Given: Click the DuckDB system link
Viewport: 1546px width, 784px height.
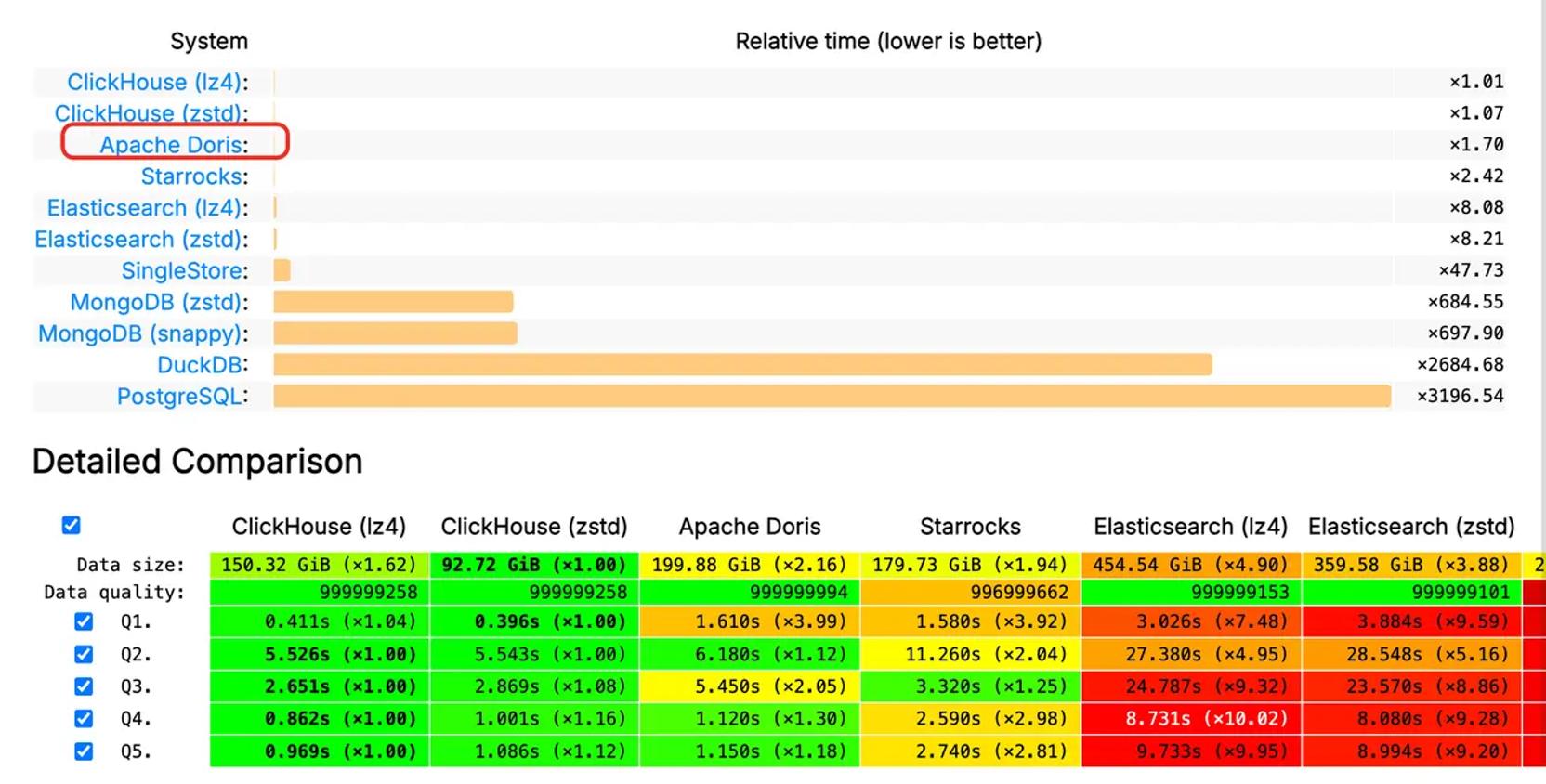Looking at the screenshot, I should (200, 365).
